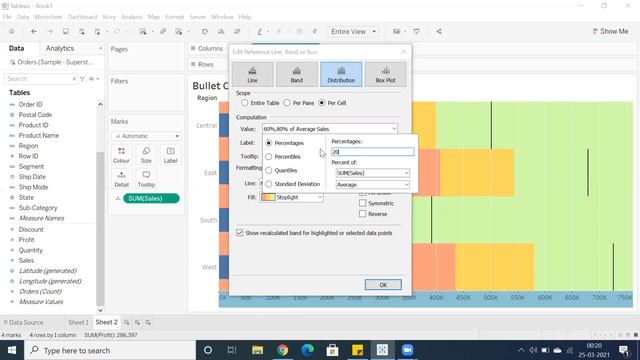Click Type here to search taskbar box
Image resolution: width=640 pixels, height=360 pixels.
(x=110, y=350)
